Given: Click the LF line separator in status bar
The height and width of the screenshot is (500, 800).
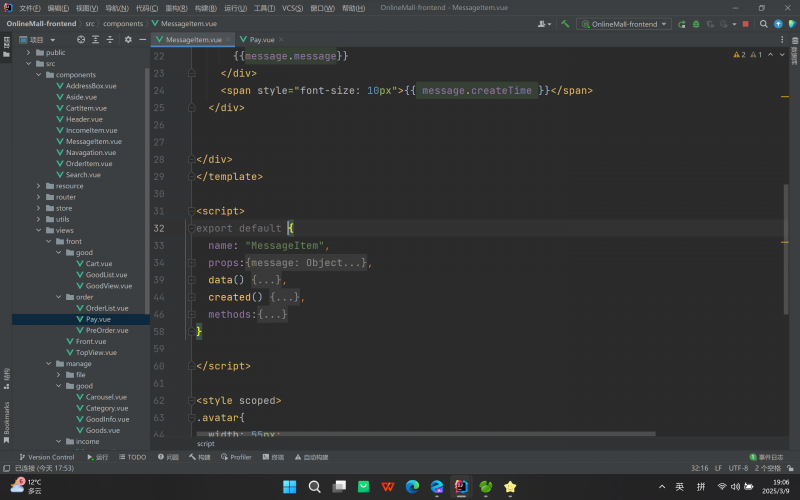Looking at the screenshot, I should [718, 468].
